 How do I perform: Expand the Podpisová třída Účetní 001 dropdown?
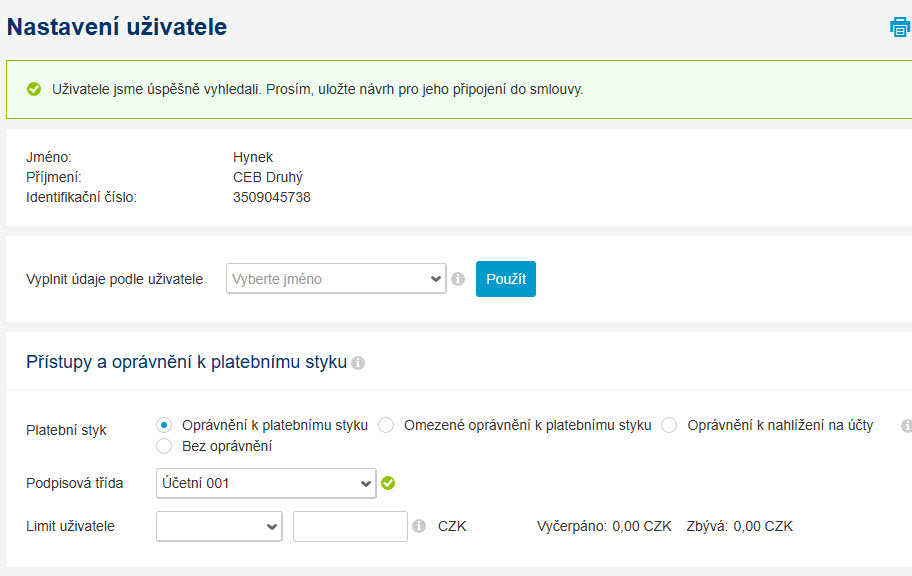tap(266, 483)
